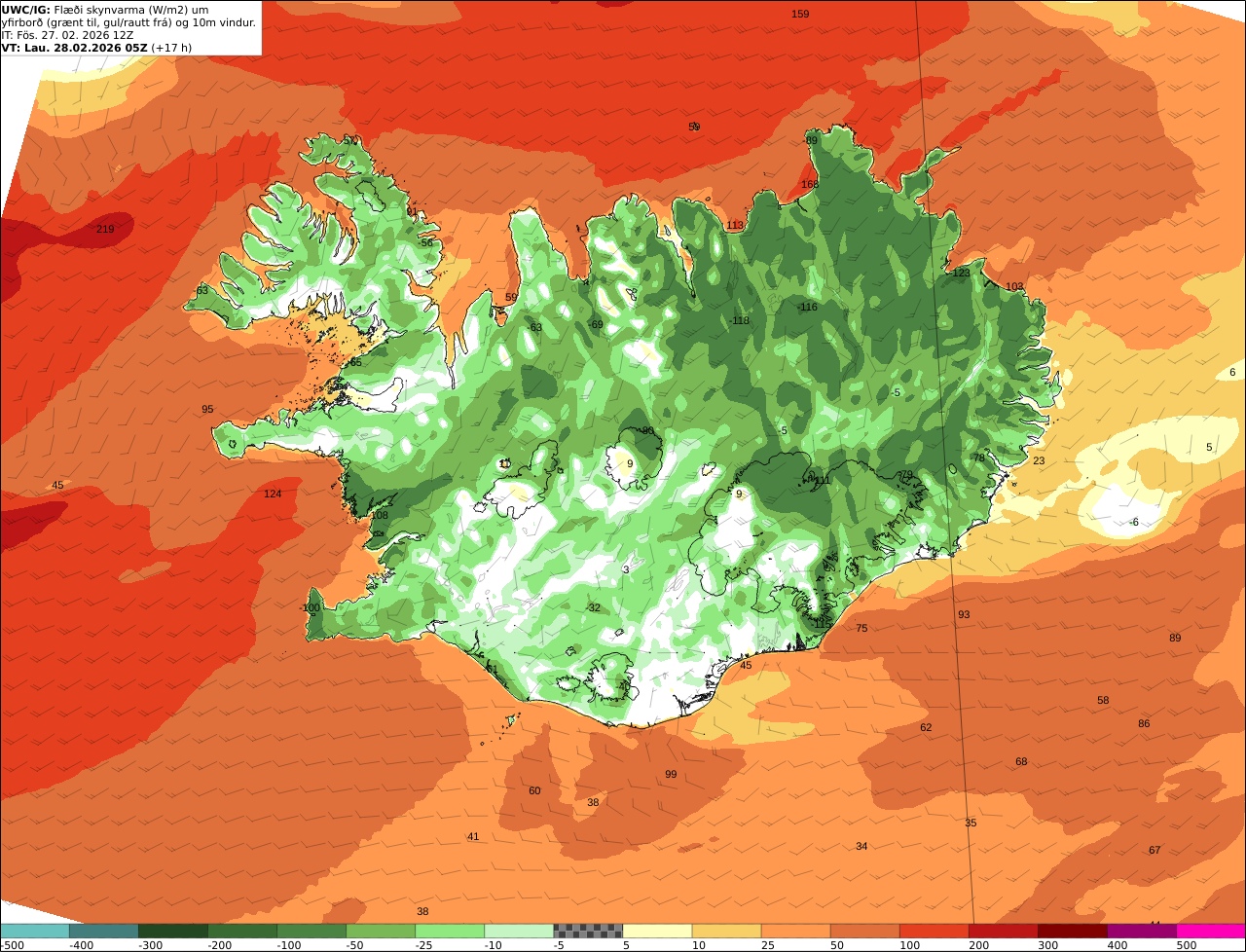Click the -25 to -10 light green swatch
The width and height of the screenshot is (1246, 952).
(450, 931)
